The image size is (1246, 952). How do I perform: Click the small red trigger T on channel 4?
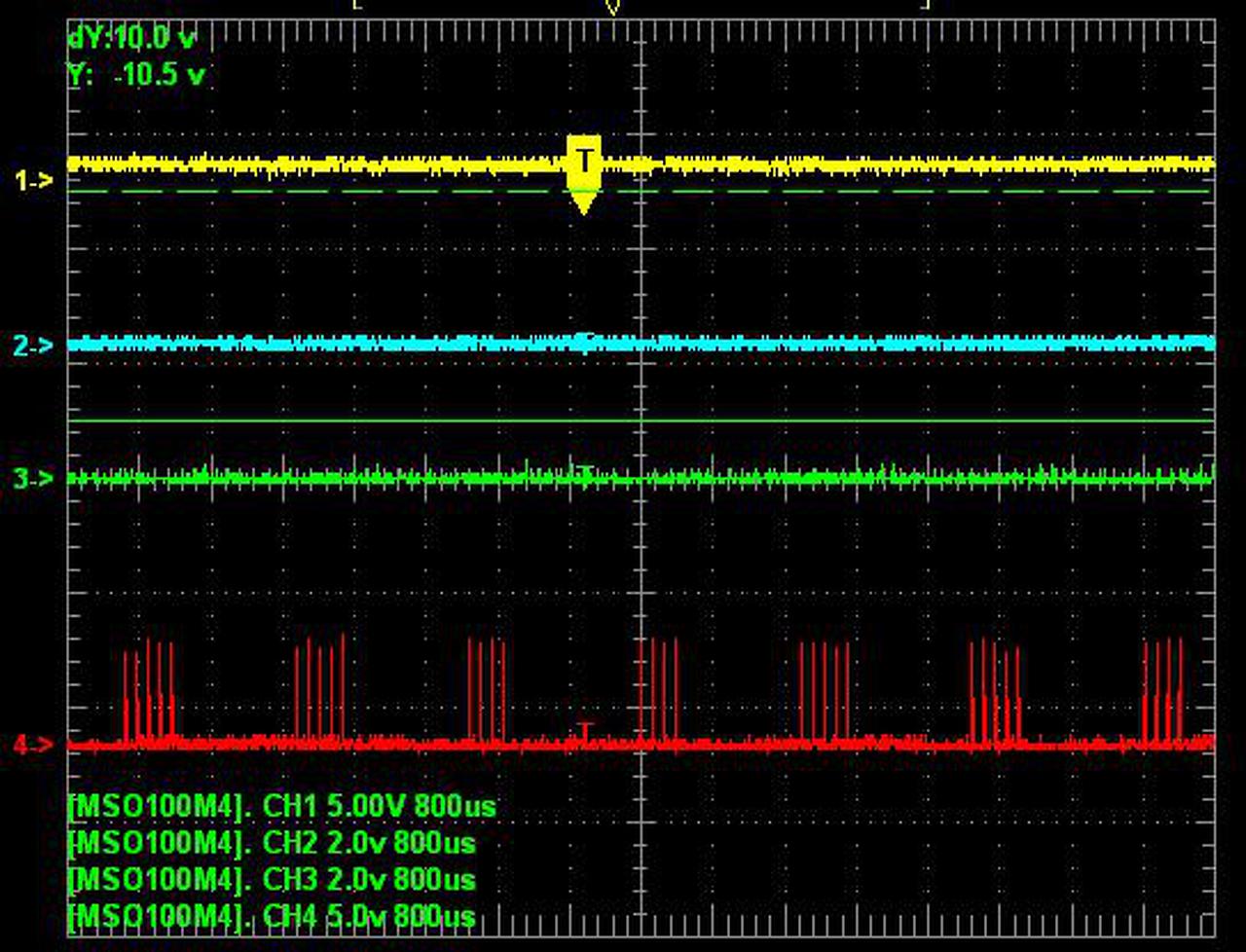click(x=585, y=730)
